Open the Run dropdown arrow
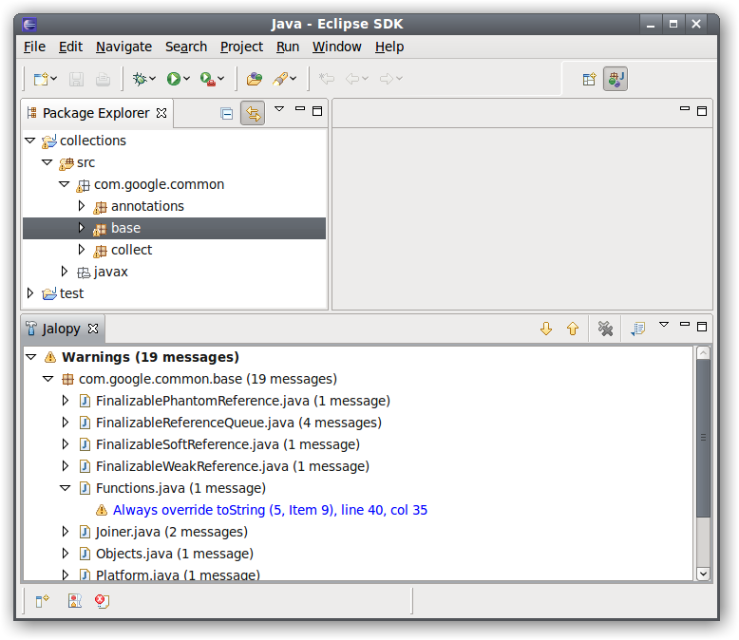 (x=187, y=79)
